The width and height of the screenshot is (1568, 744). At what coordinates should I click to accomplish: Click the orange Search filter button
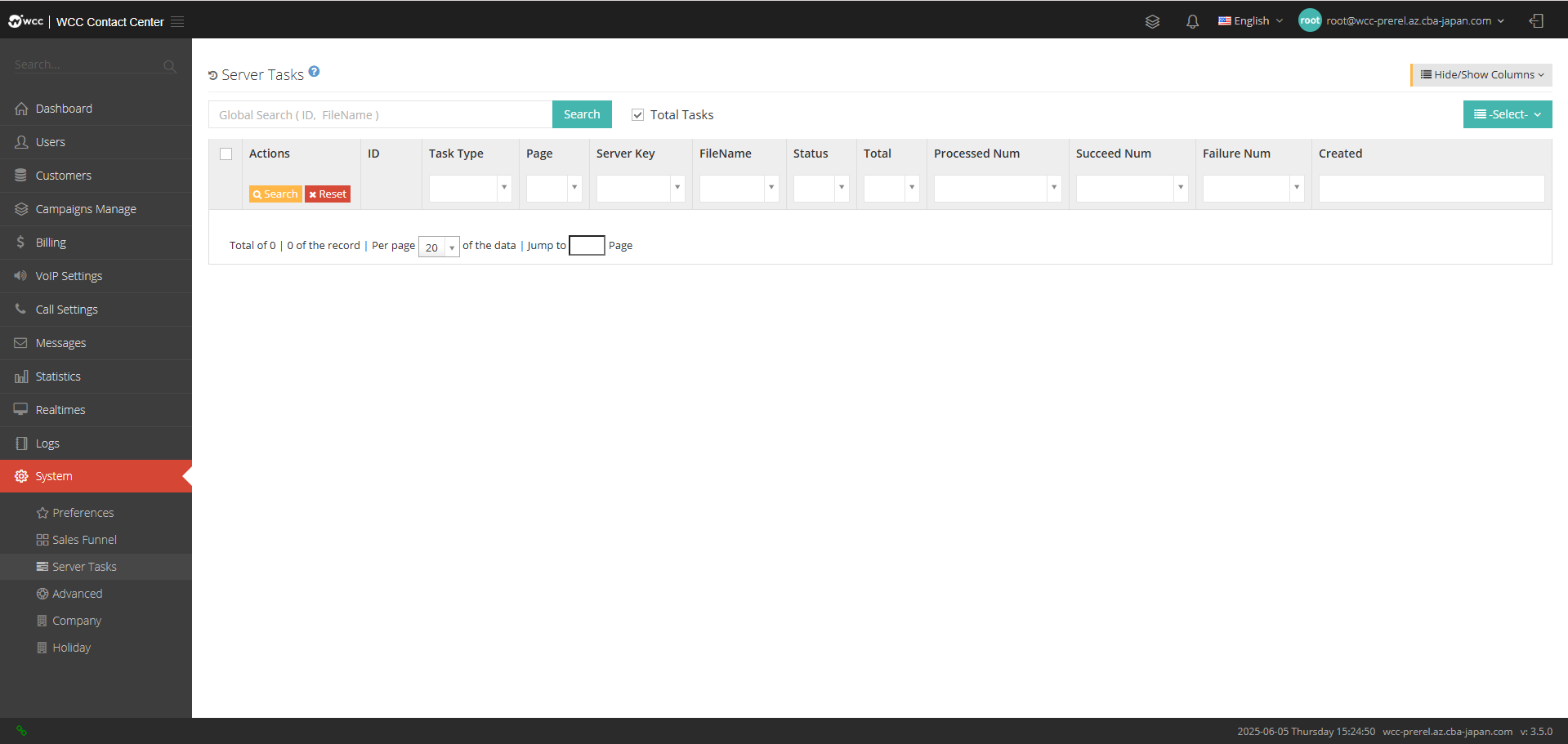click(275, 194)
